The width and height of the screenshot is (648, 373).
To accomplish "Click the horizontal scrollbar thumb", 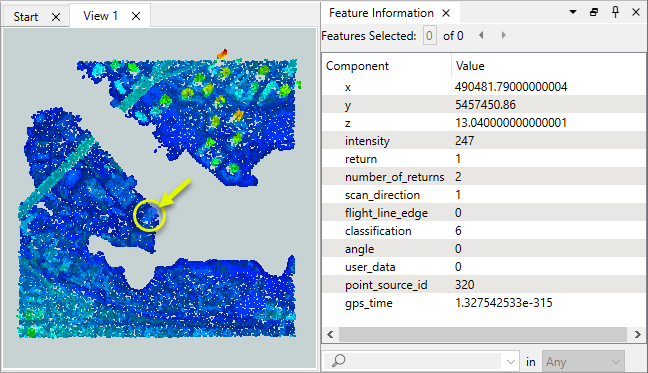I will 483,334.
